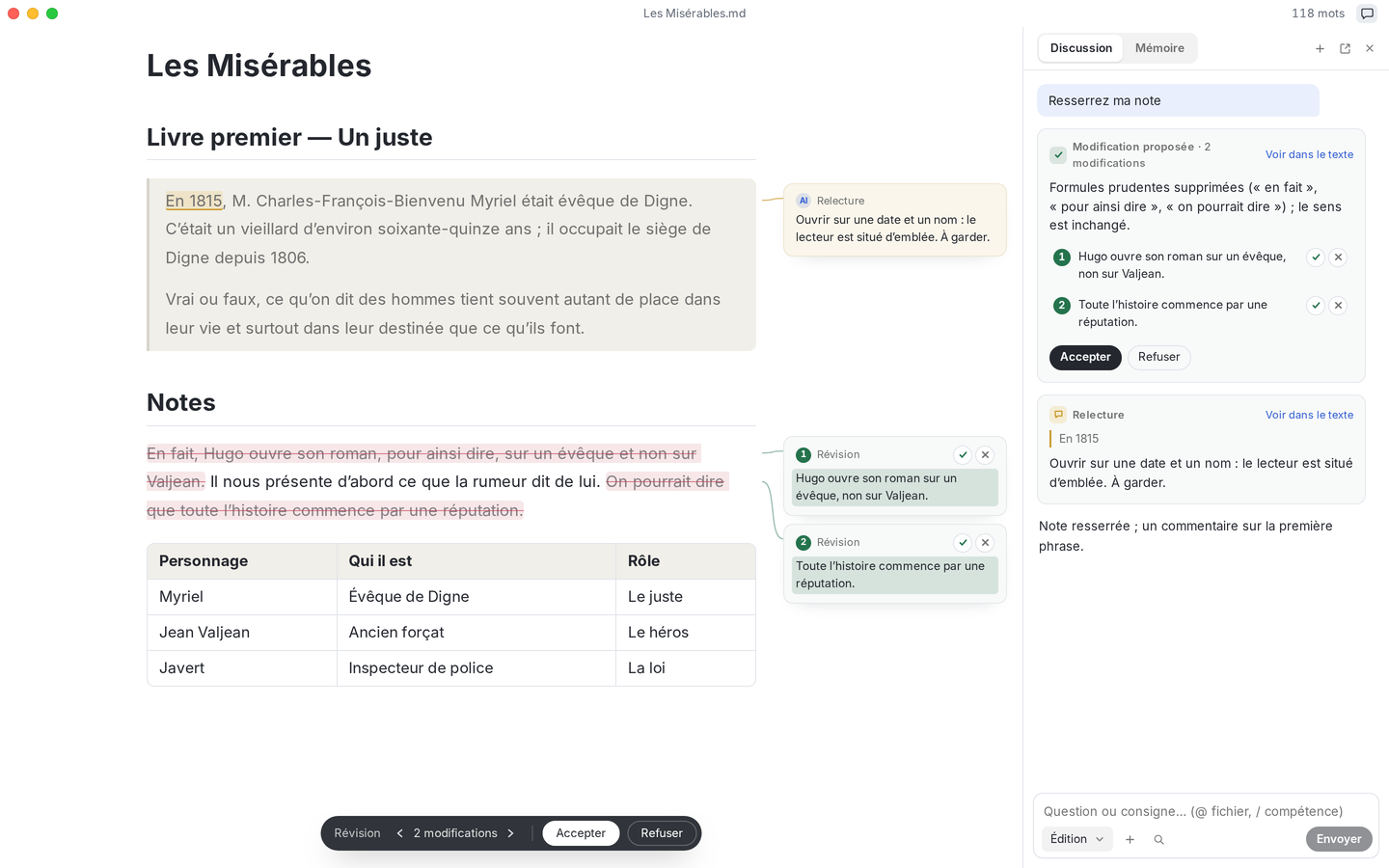This screenshot has width=1389, height=868.
Task: Open the Édition mode dropdown
Action: point(1076,839)
